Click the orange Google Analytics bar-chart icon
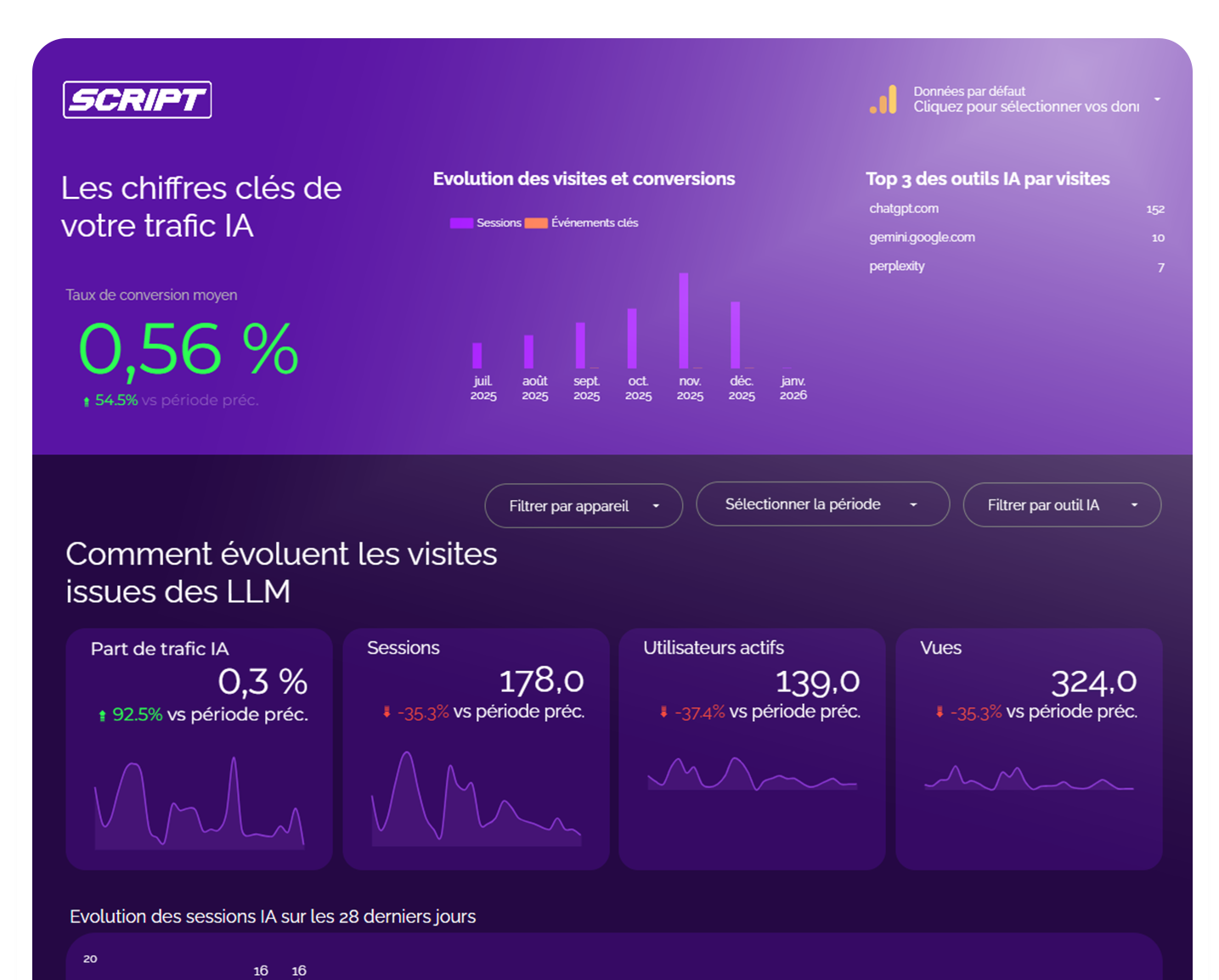This screenshot has width=1219, height=980. point(883,100)
